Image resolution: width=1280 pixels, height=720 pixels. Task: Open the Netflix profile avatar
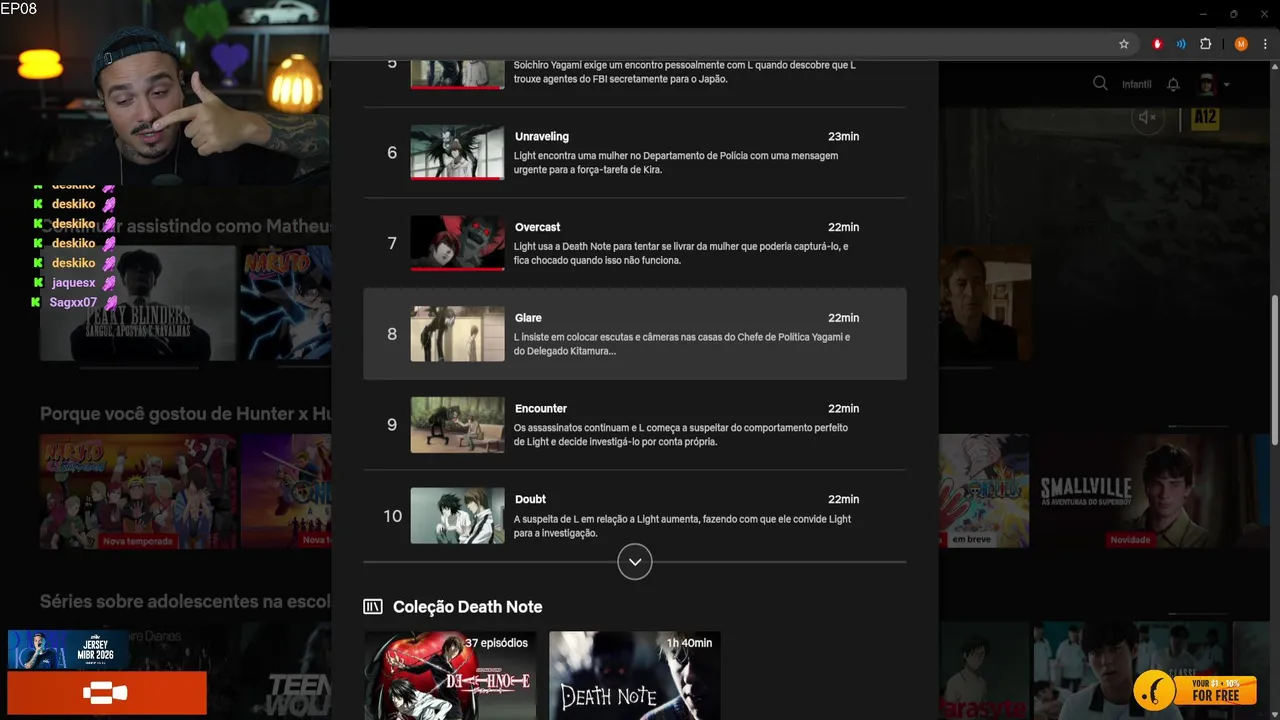[x=1207, y=84]
